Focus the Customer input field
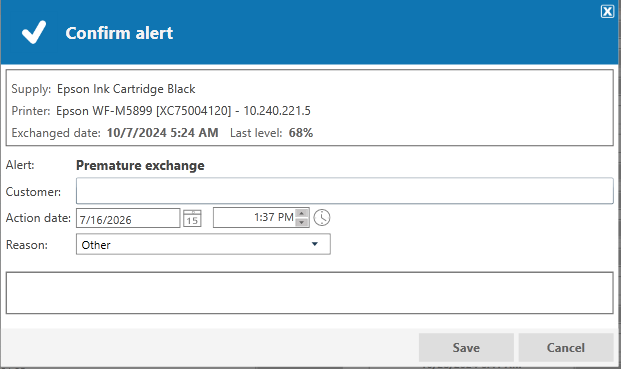Image resolution: width=621 pixels, height=369 pixels. click(x=345, y=191)
